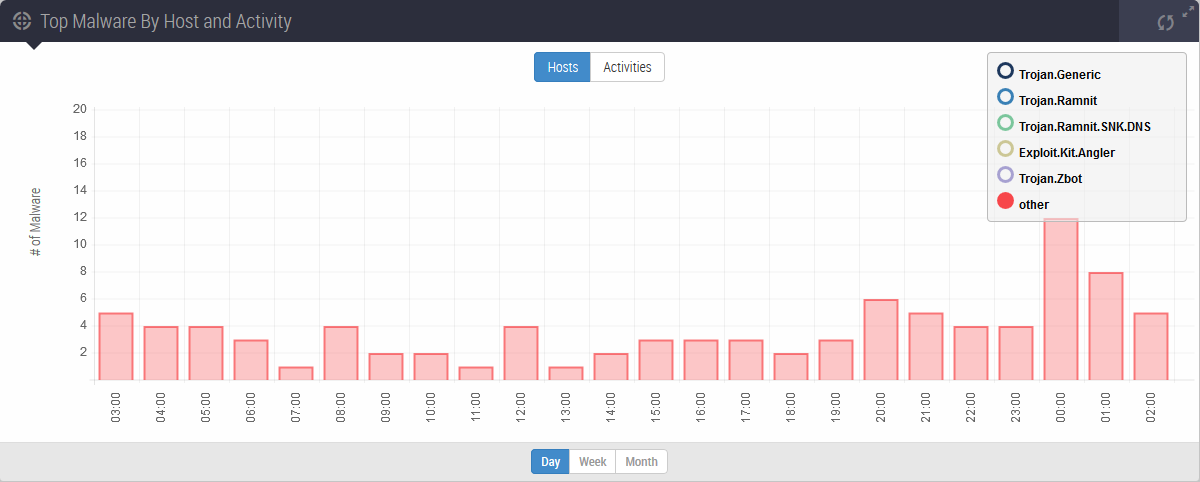The width and height of the screenshot is (1200, 482).
Task: Select the Week time range
Action: (593, 462)
